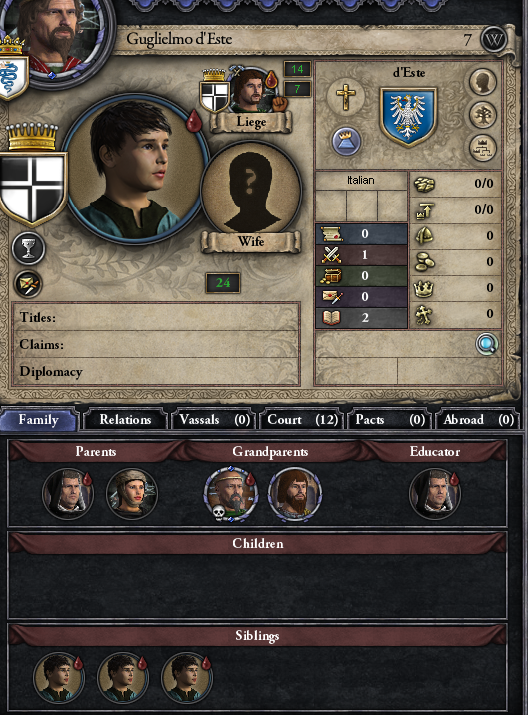Select the Educator portrait
Viewport: 528px width, 715px height.
[435, 494]
